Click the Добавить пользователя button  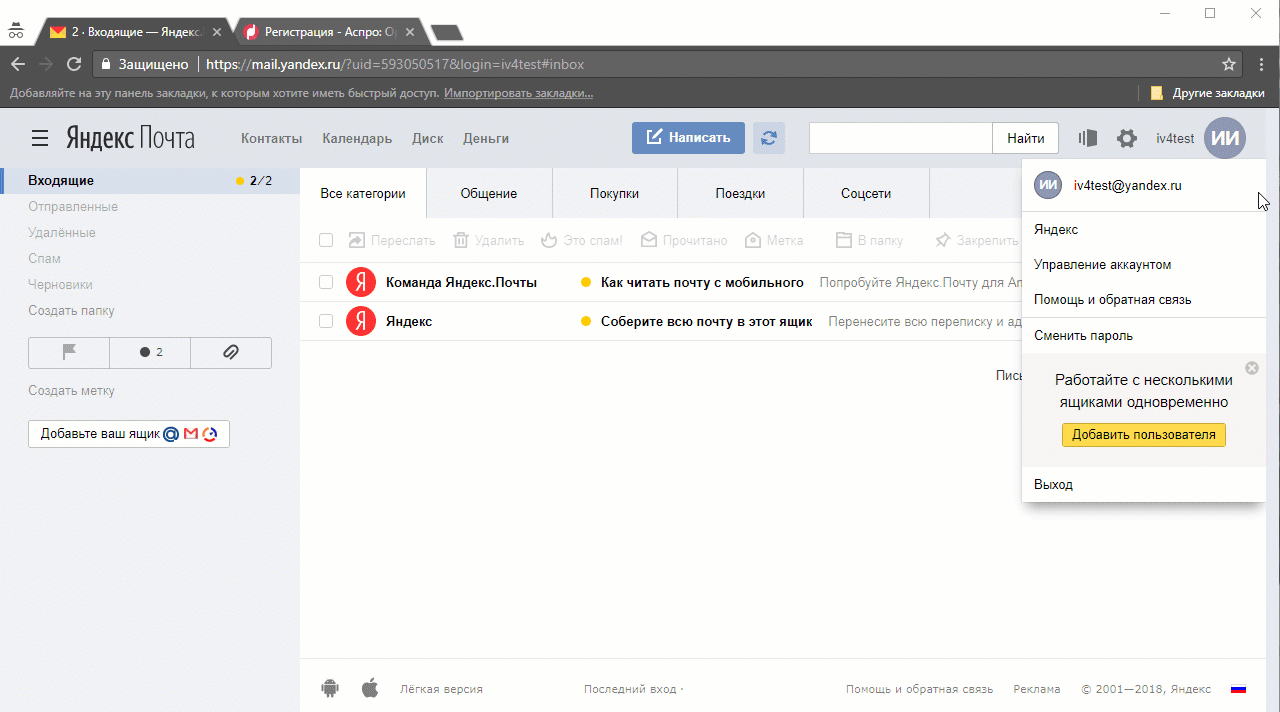1143,435
